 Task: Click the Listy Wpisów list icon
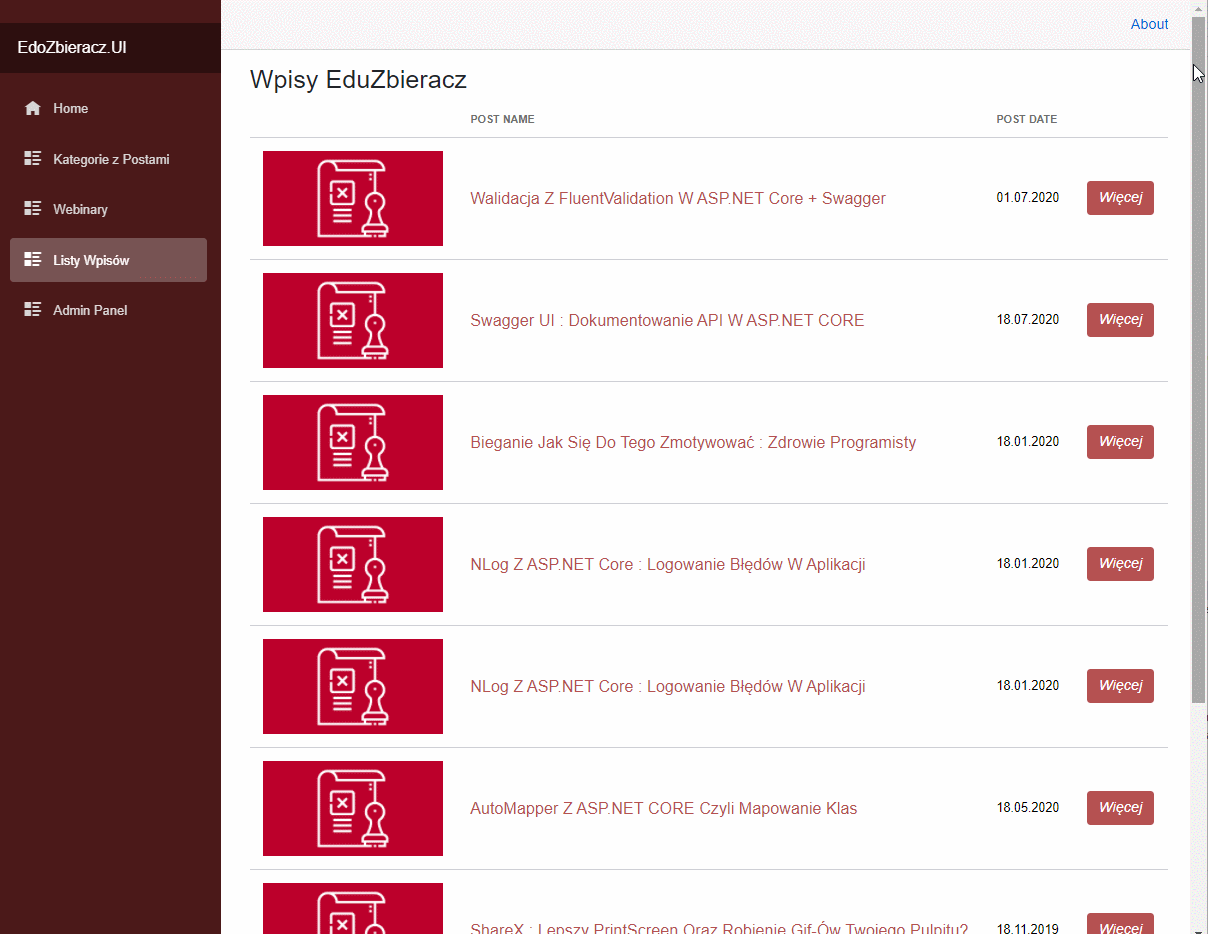click(x=33, y=260)
